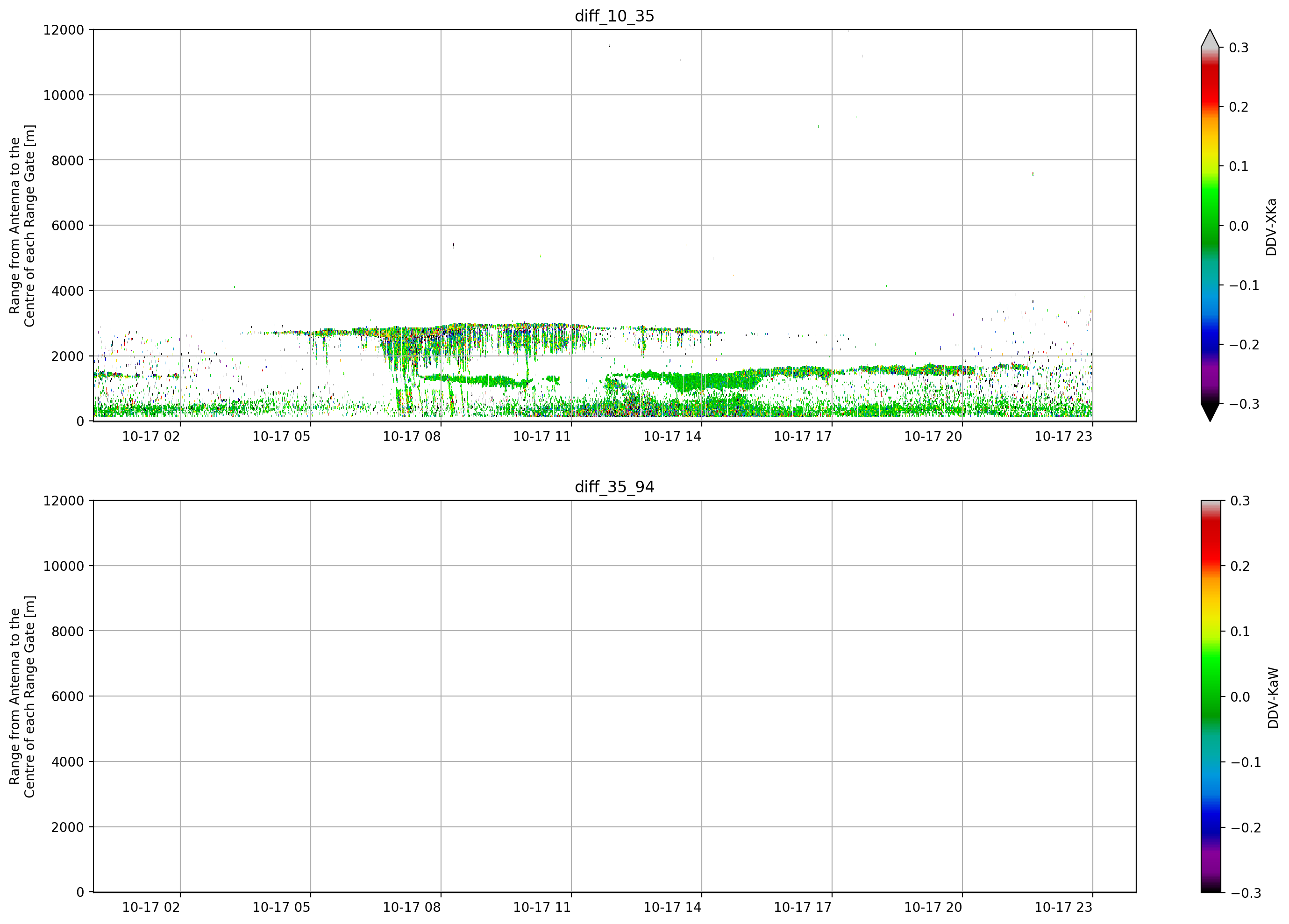Click the "10000" y-tick of diff_10_35 plot
Screen dimensions: 1289x924
pyautogui.click(x=64, y=95)
